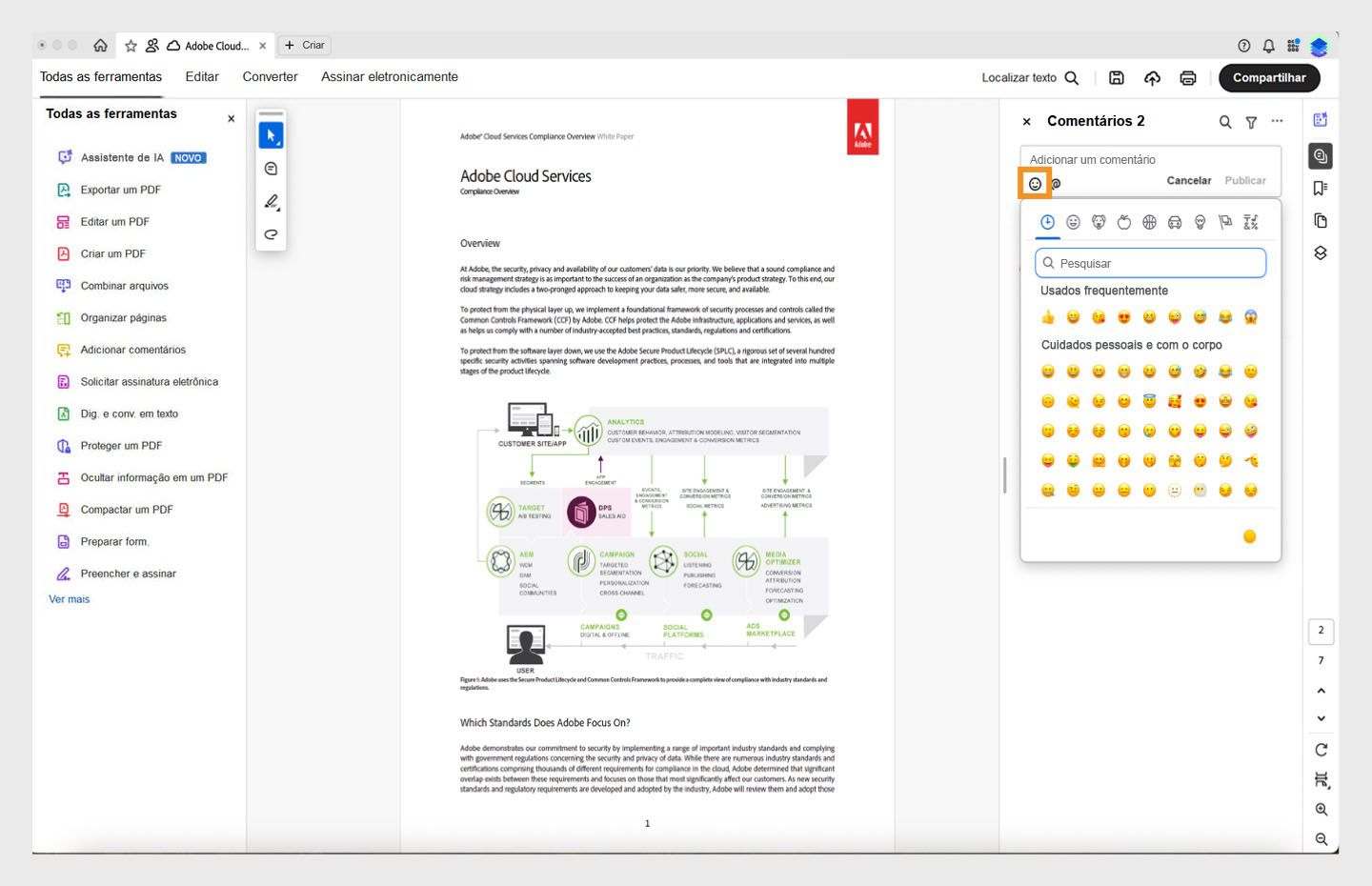Select Todas as ferramentas top tab
1372x886 pixels.
click(101, 77)
